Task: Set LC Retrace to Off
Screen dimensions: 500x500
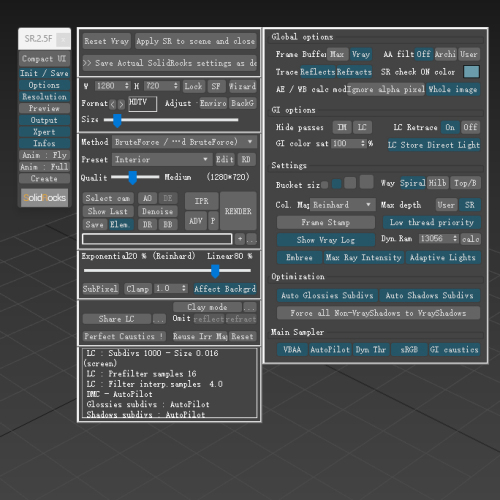Action: point(470,127)
